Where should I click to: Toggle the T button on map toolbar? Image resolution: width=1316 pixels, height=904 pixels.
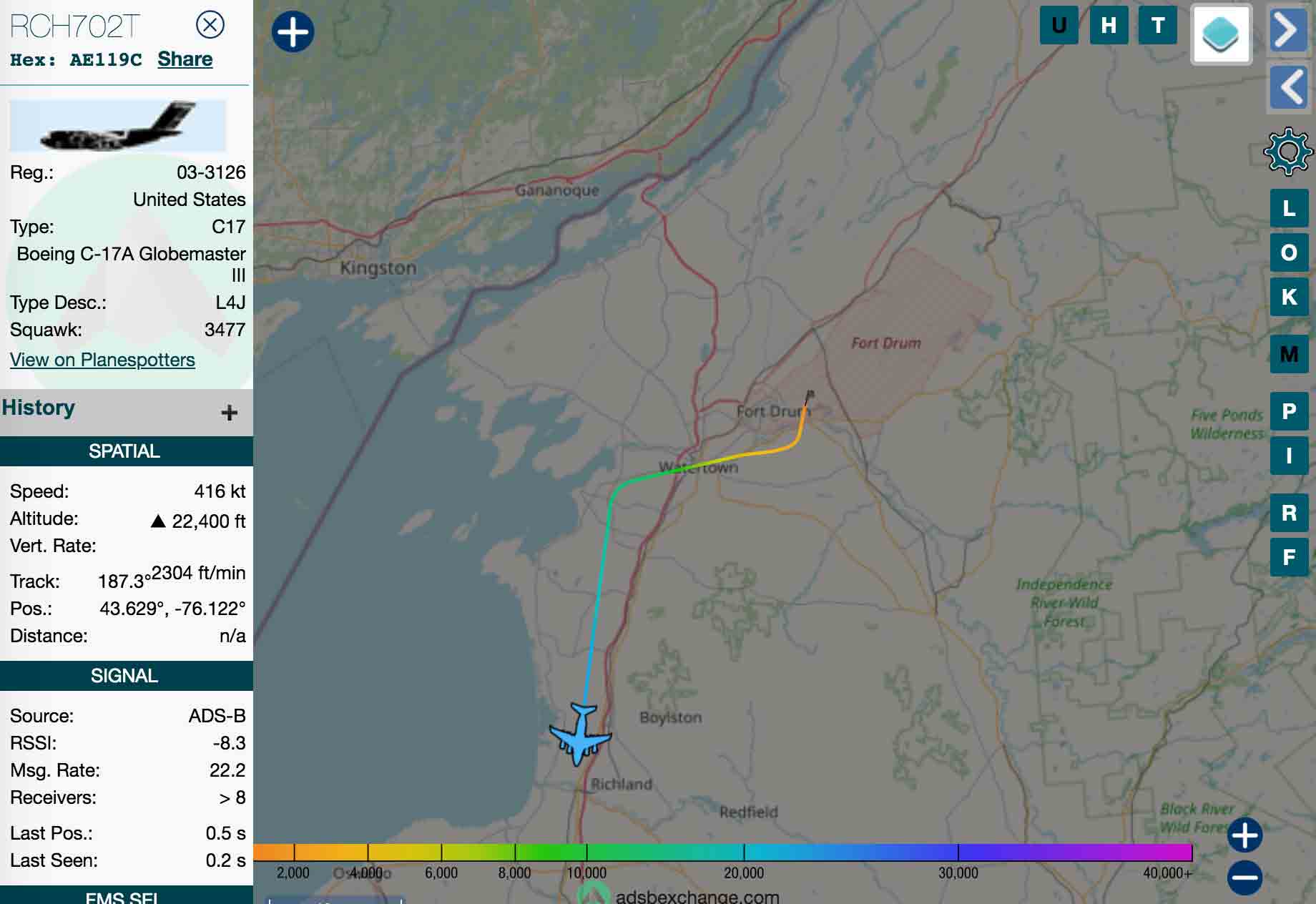click(1158, 25)
